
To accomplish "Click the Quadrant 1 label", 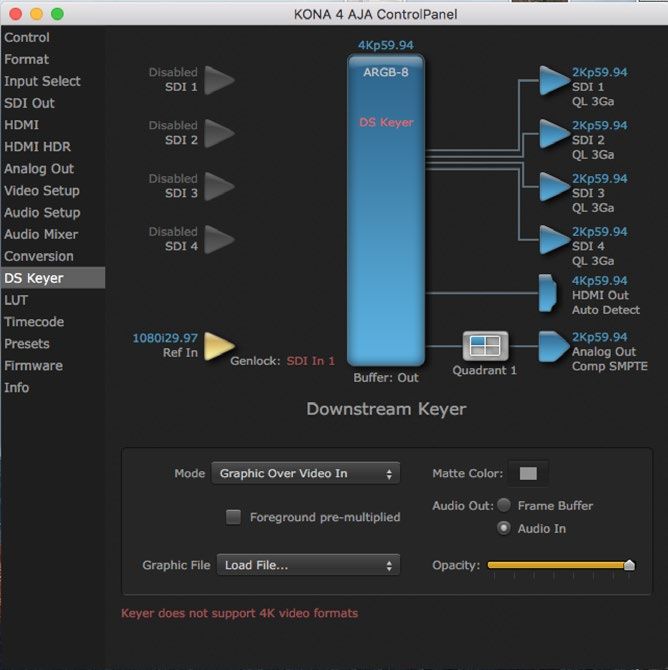I will (484, 370).
